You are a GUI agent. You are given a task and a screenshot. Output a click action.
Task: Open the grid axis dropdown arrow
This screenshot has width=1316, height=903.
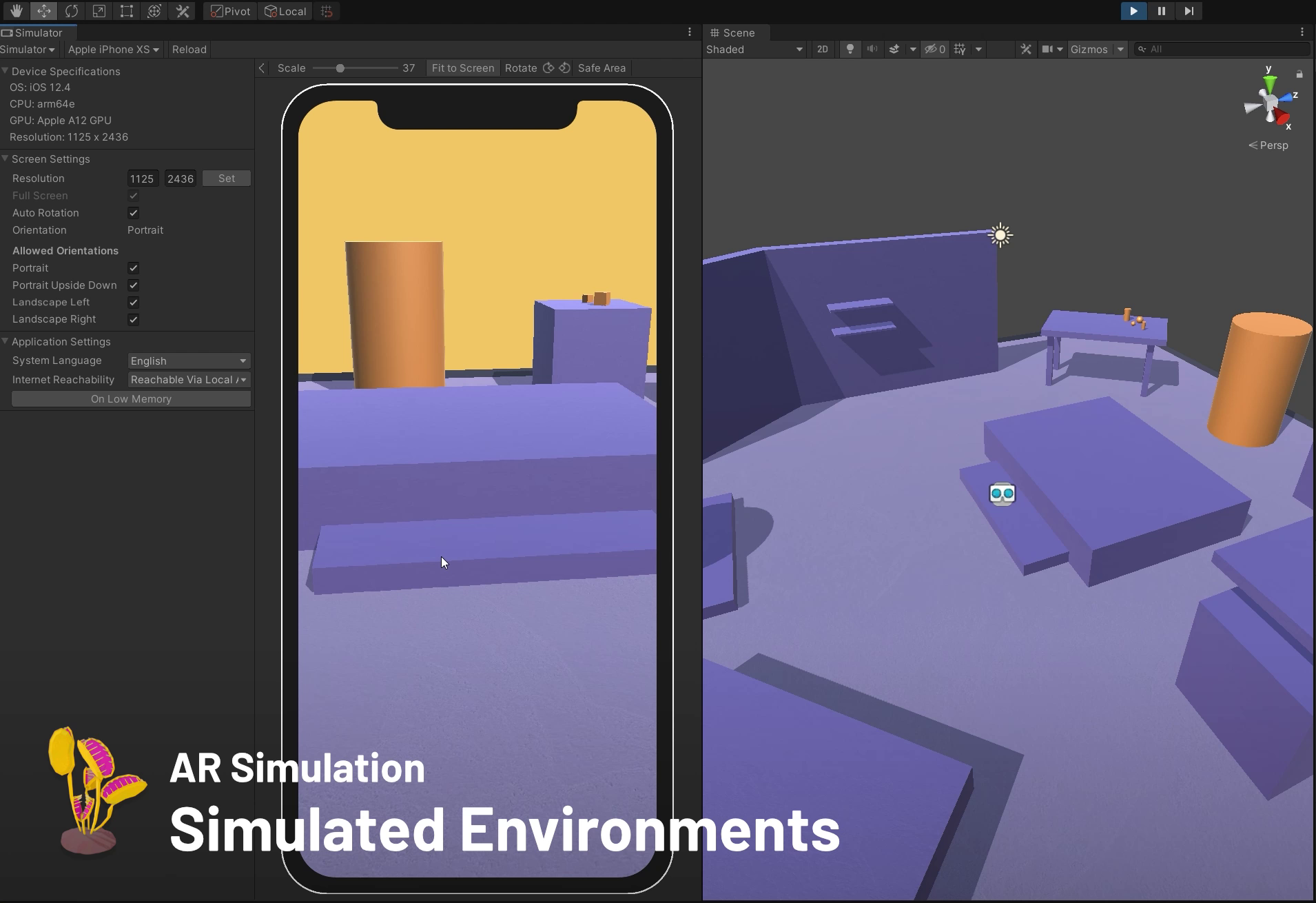(978, 49)
